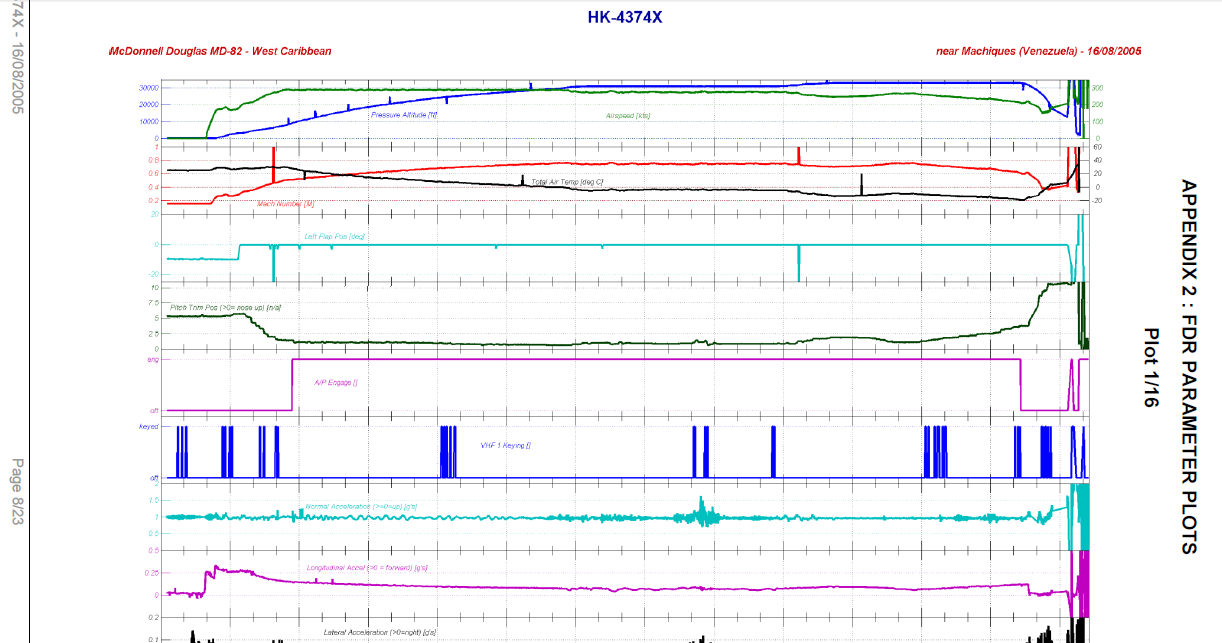Click the A/P Engage plot label
1222x643 pixels.
point(336,382)
